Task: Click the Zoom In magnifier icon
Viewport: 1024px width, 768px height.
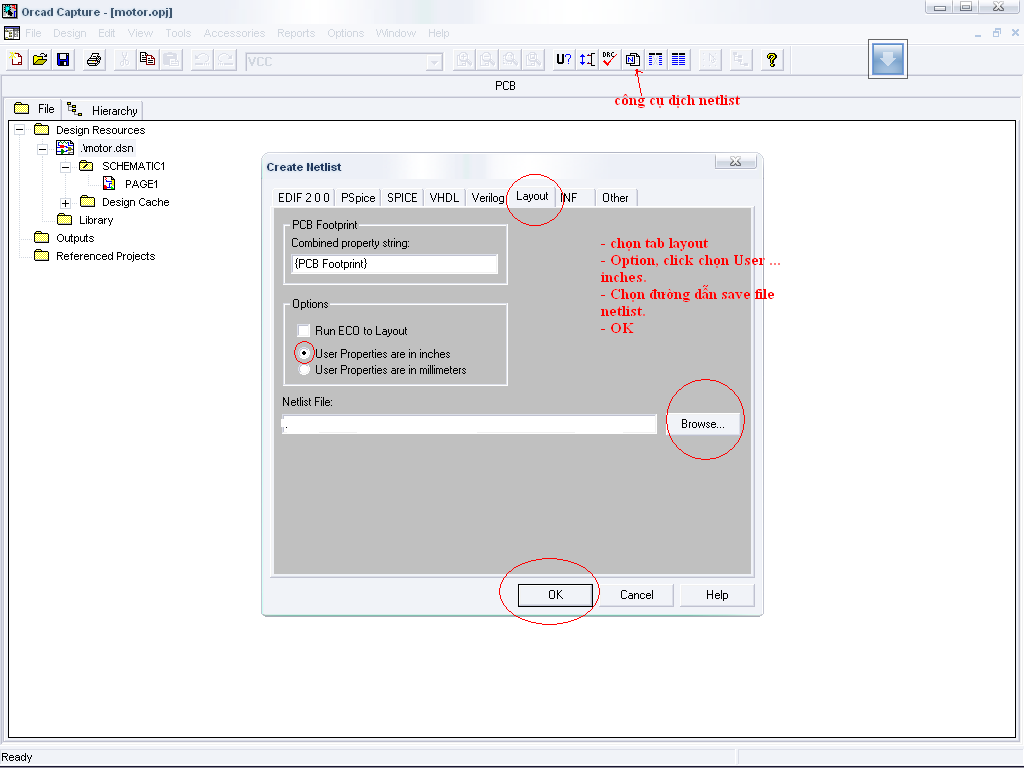Action: 464,60
